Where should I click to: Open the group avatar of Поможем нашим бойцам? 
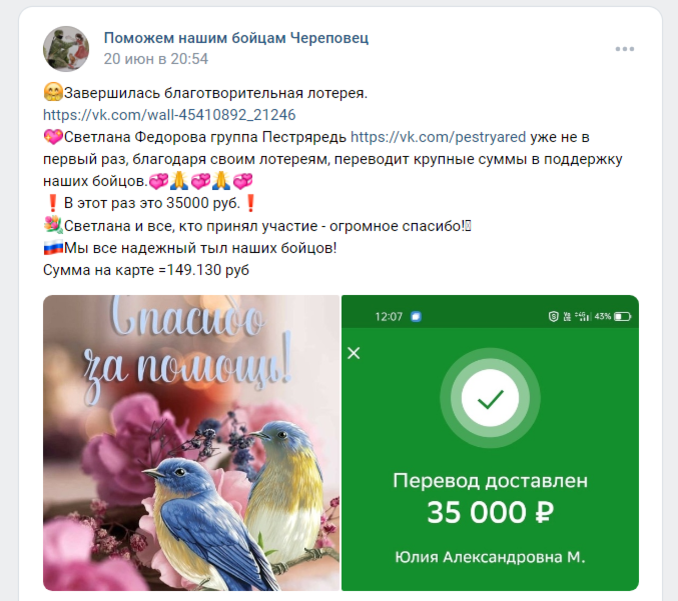pyautogui.click(x=66, y=48)
